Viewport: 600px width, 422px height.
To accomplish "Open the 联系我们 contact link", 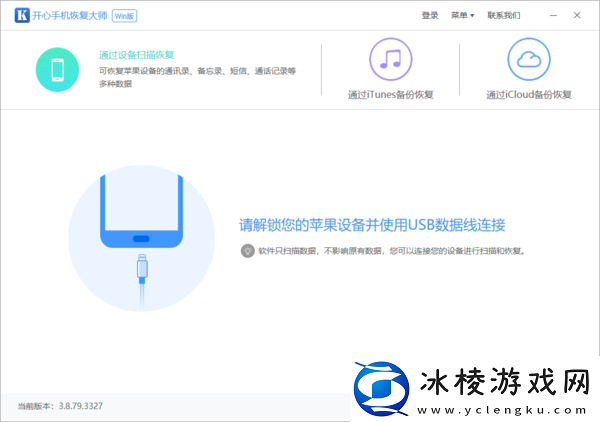I will 504,15.
